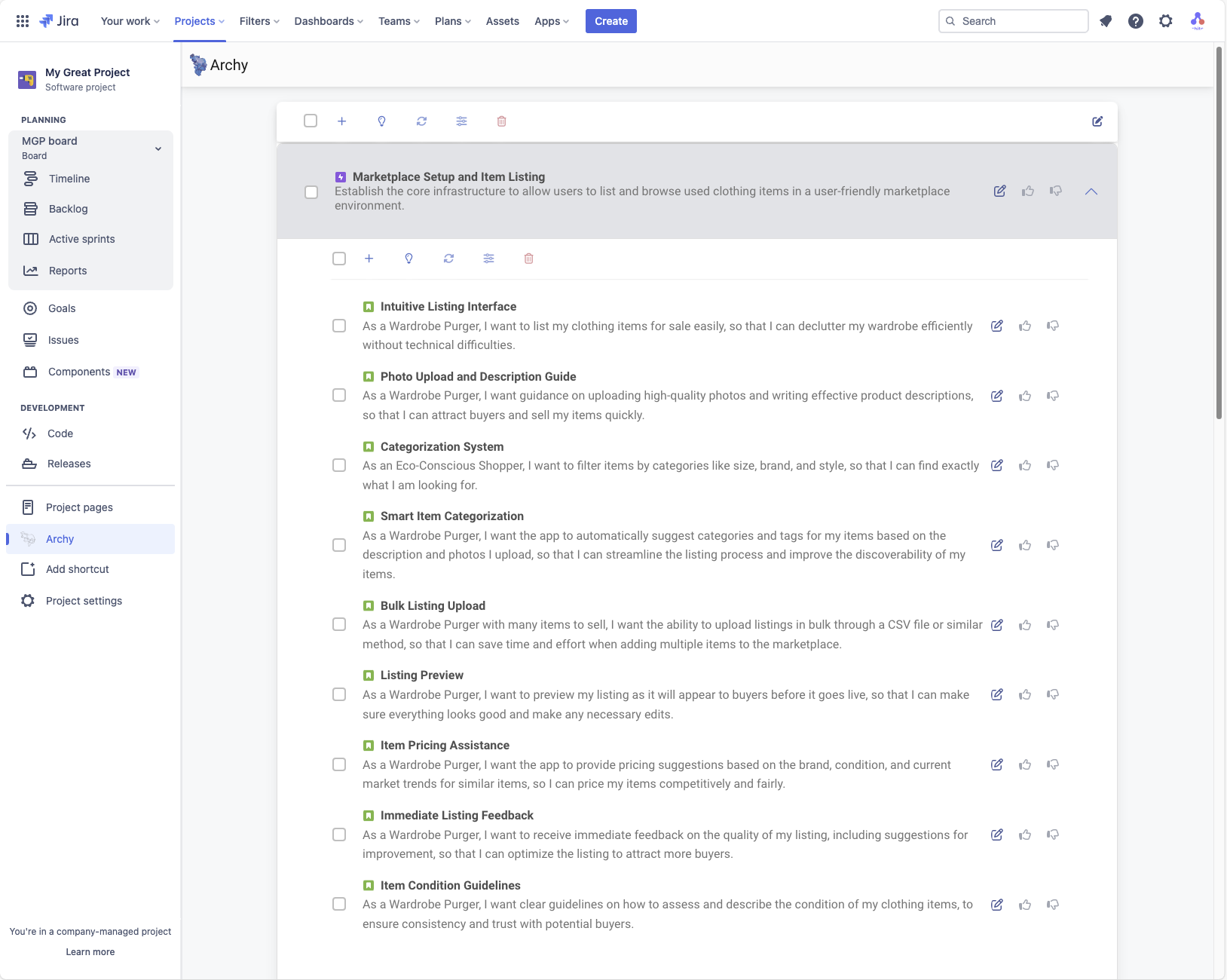Click the lightbulb icon in top toolbar
This screenshot has width=1227, height=980.
click(381, 121)
